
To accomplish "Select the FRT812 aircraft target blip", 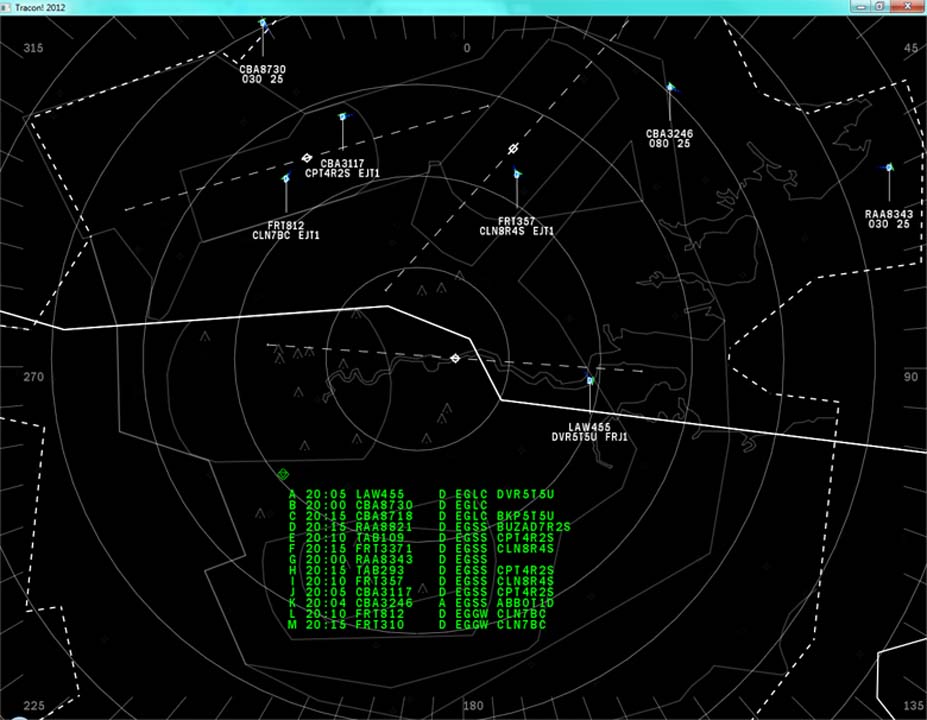I will coord(286,178).
